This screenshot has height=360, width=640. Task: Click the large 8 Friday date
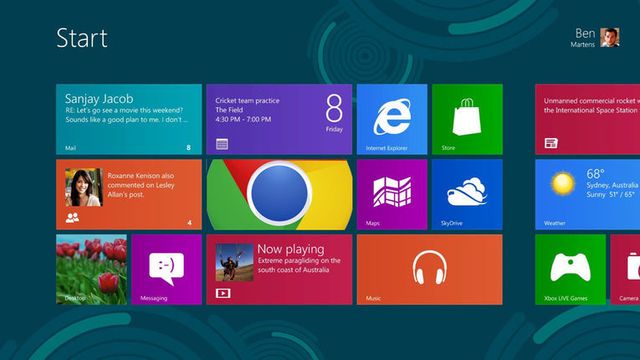[334, 113]
